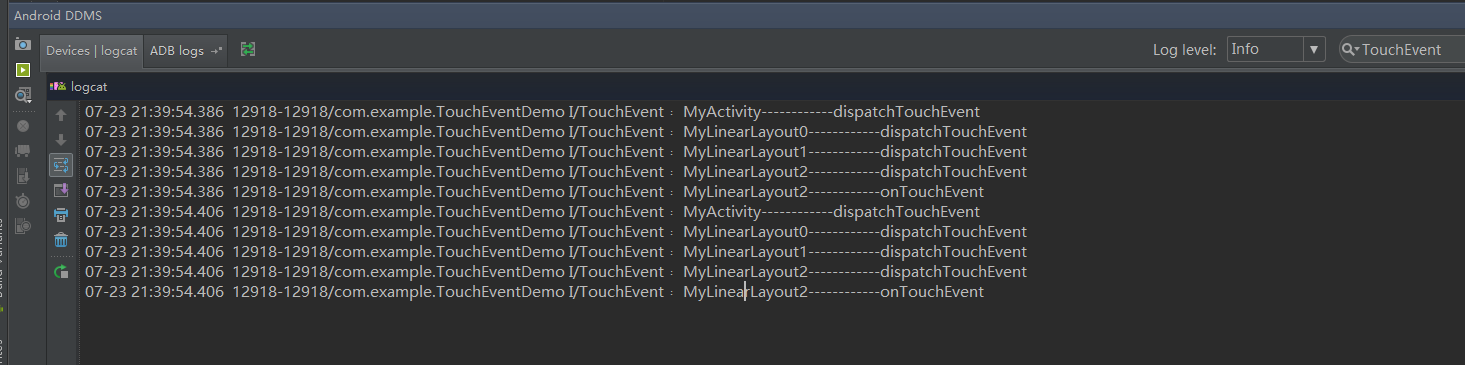Click the green screen record icon
Screen dimensions: 1465x365
[23, 70]
